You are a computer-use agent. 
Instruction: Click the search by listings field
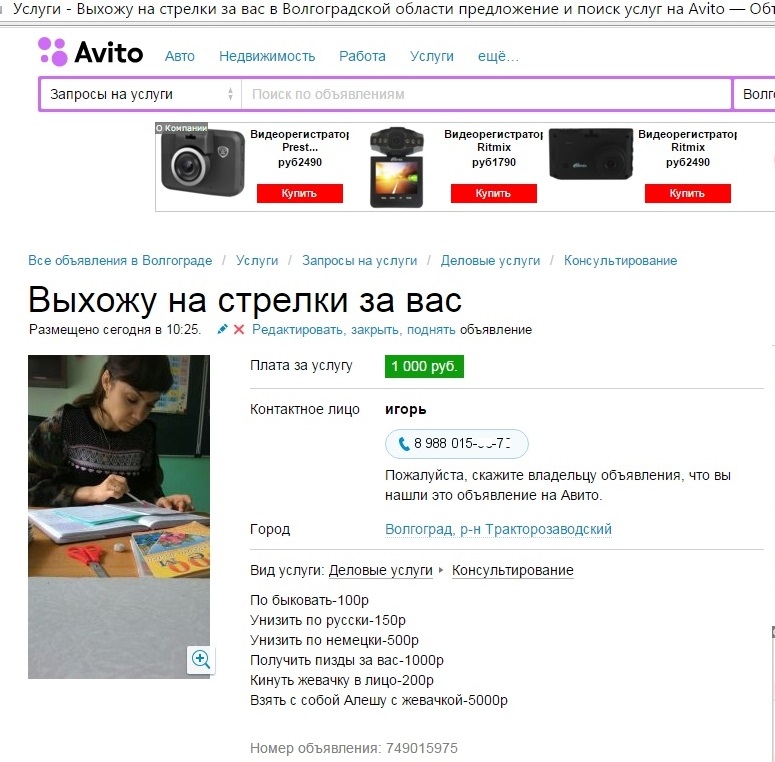pos(486,94)
